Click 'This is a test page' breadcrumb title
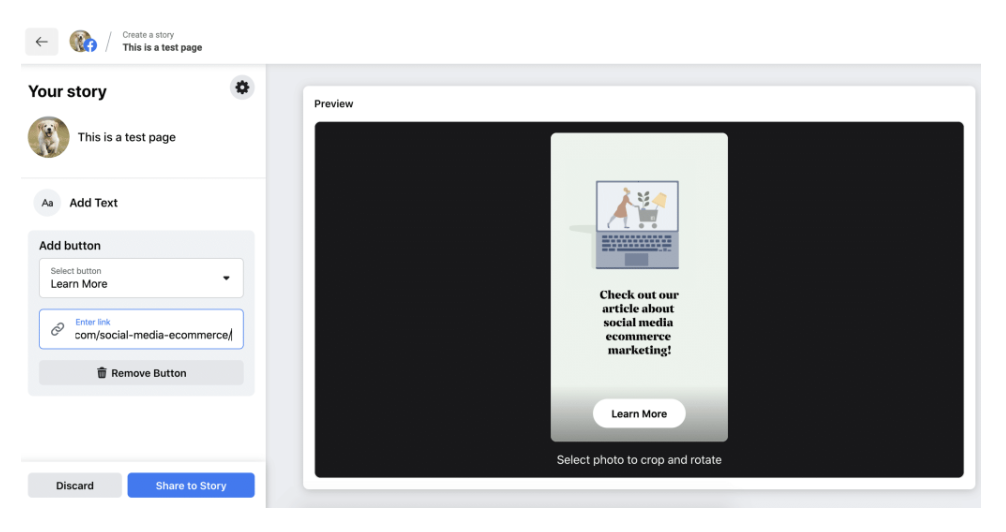This screenshot has height=532, width=1006. click(162, 47)
